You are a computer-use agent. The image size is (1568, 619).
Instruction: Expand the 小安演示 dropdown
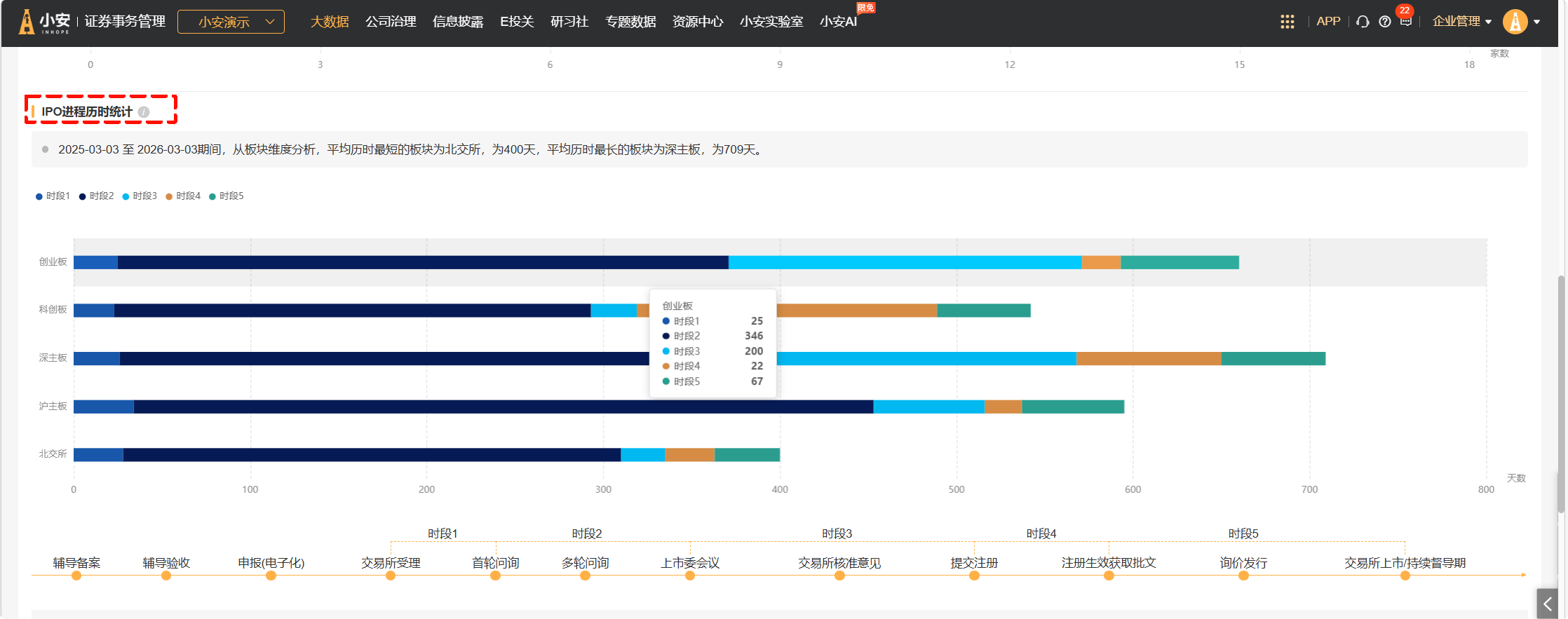pyautogui.click(x=231, y=22)
